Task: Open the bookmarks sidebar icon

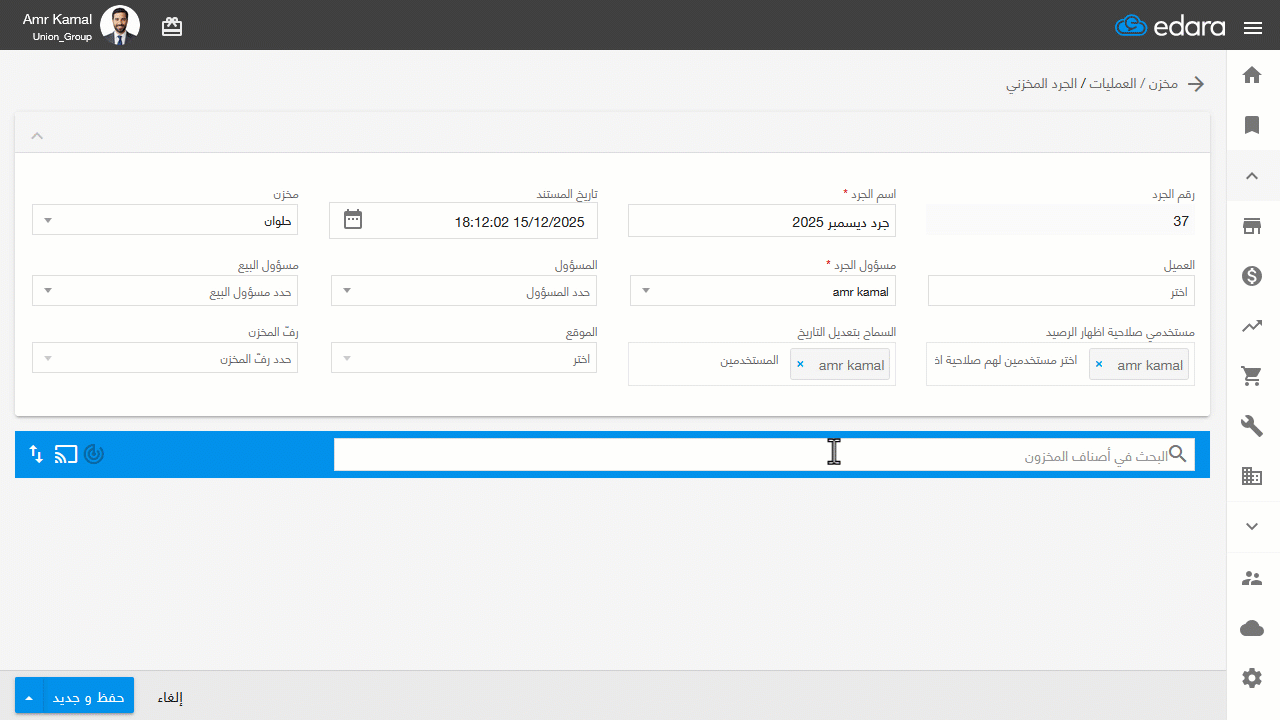Action: click(x=1252, y=125)
